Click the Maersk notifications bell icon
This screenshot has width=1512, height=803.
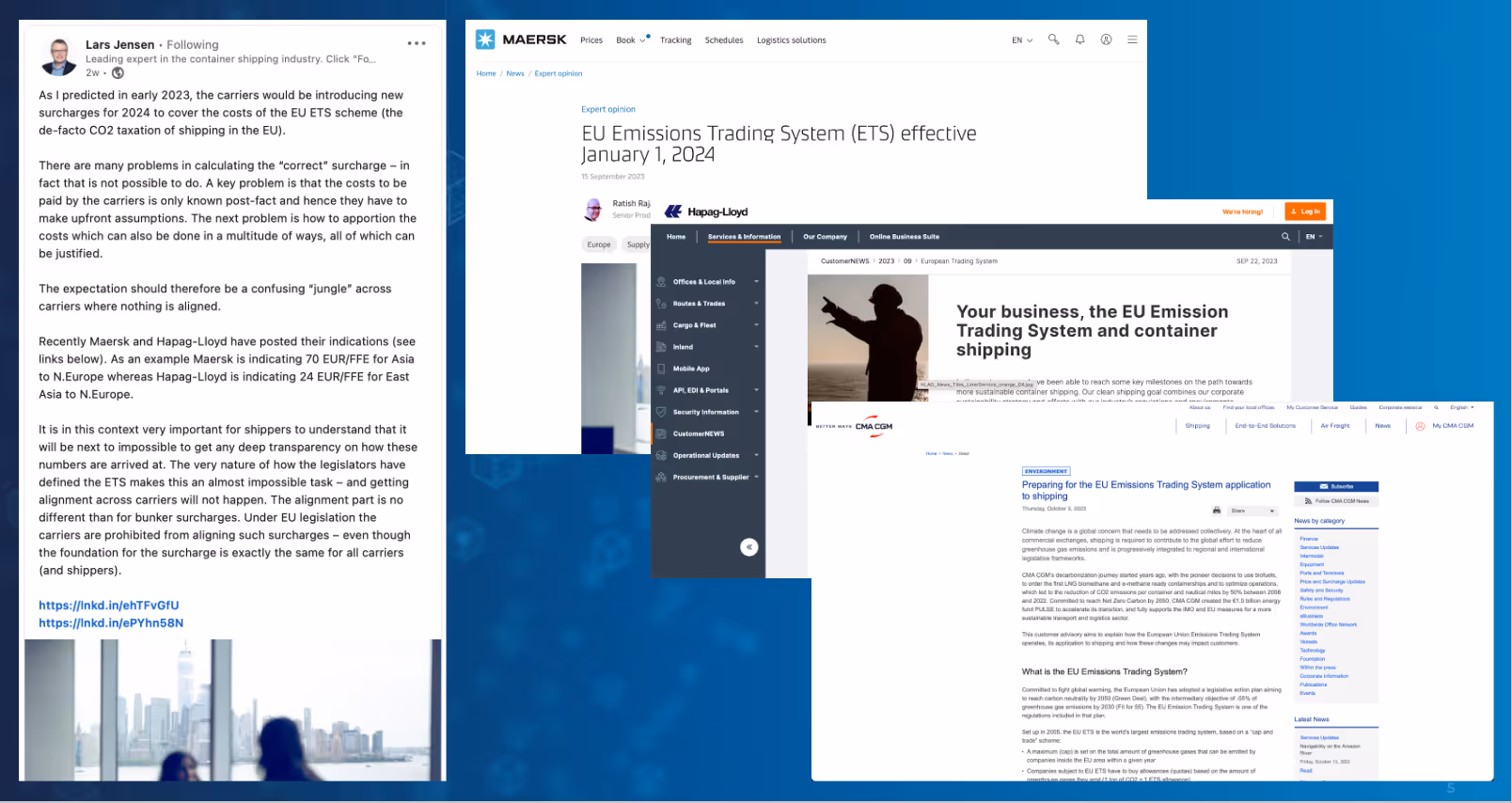pyautogui.click(x=1080, y=39)
